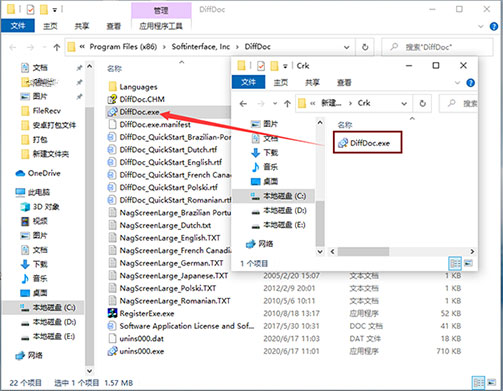Select the unins000.dat file

[x=136, y=339]
